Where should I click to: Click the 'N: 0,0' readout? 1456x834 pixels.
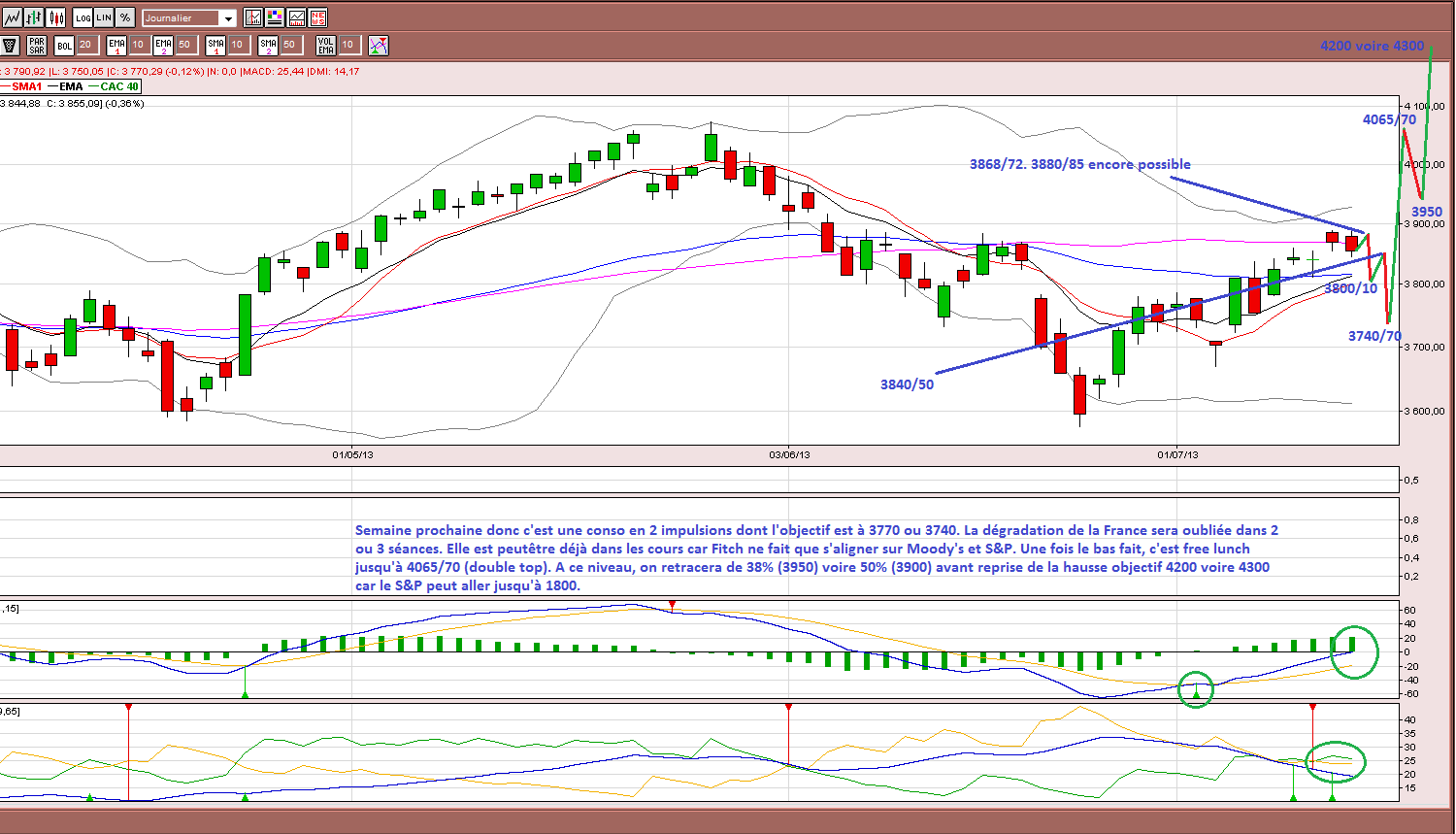point(223,71)
